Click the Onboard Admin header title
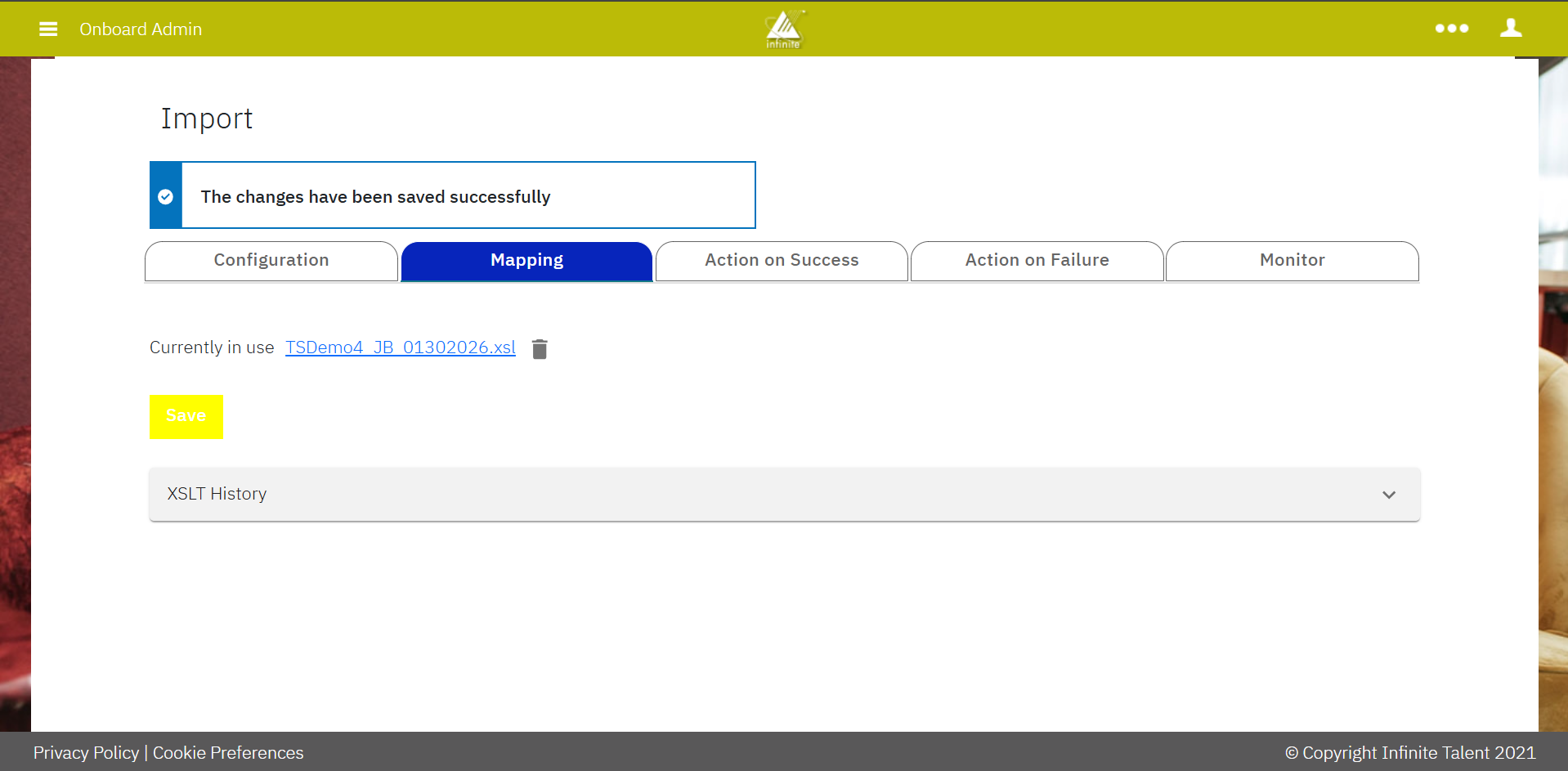This screenshot has height=771, width=1568. [141, 29]
